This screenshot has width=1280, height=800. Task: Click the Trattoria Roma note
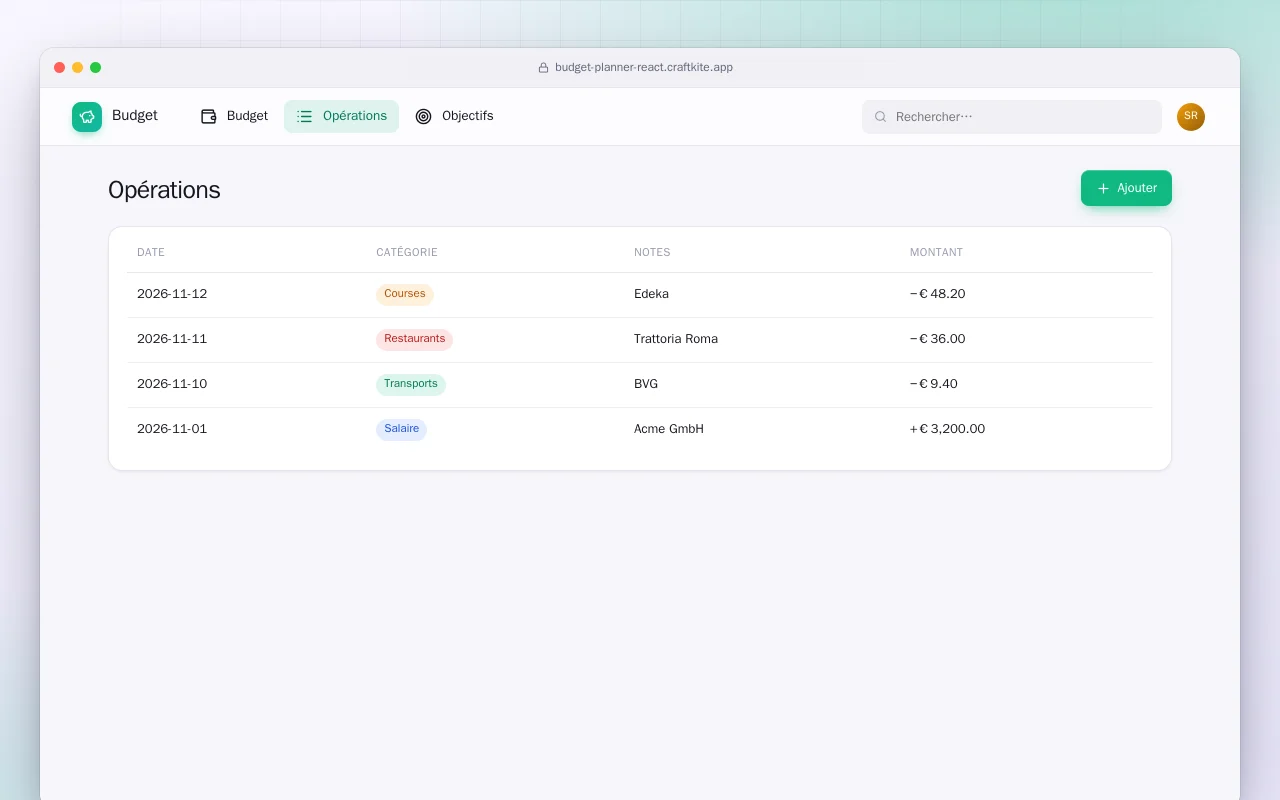676,339
